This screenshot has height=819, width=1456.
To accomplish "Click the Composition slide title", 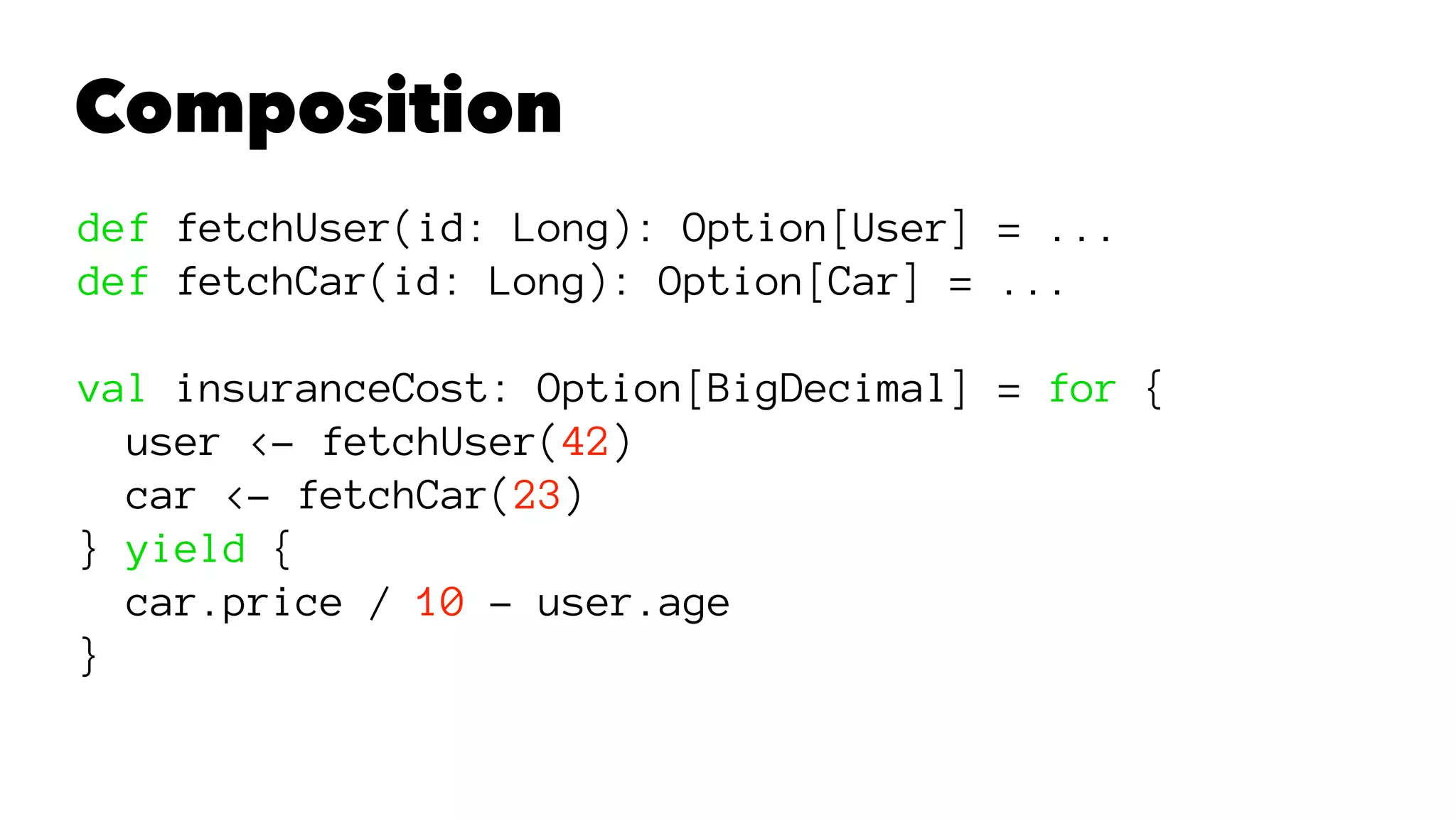I will tap(318, 109).
